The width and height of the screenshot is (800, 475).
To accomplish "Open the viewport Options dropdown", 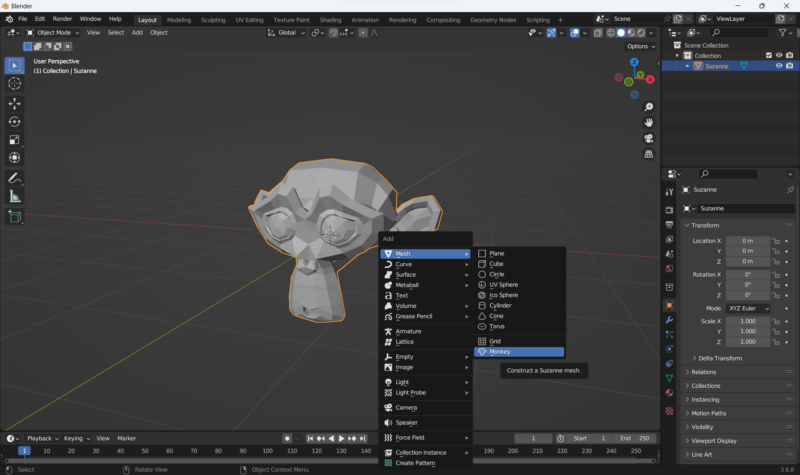I will point(641,46).
